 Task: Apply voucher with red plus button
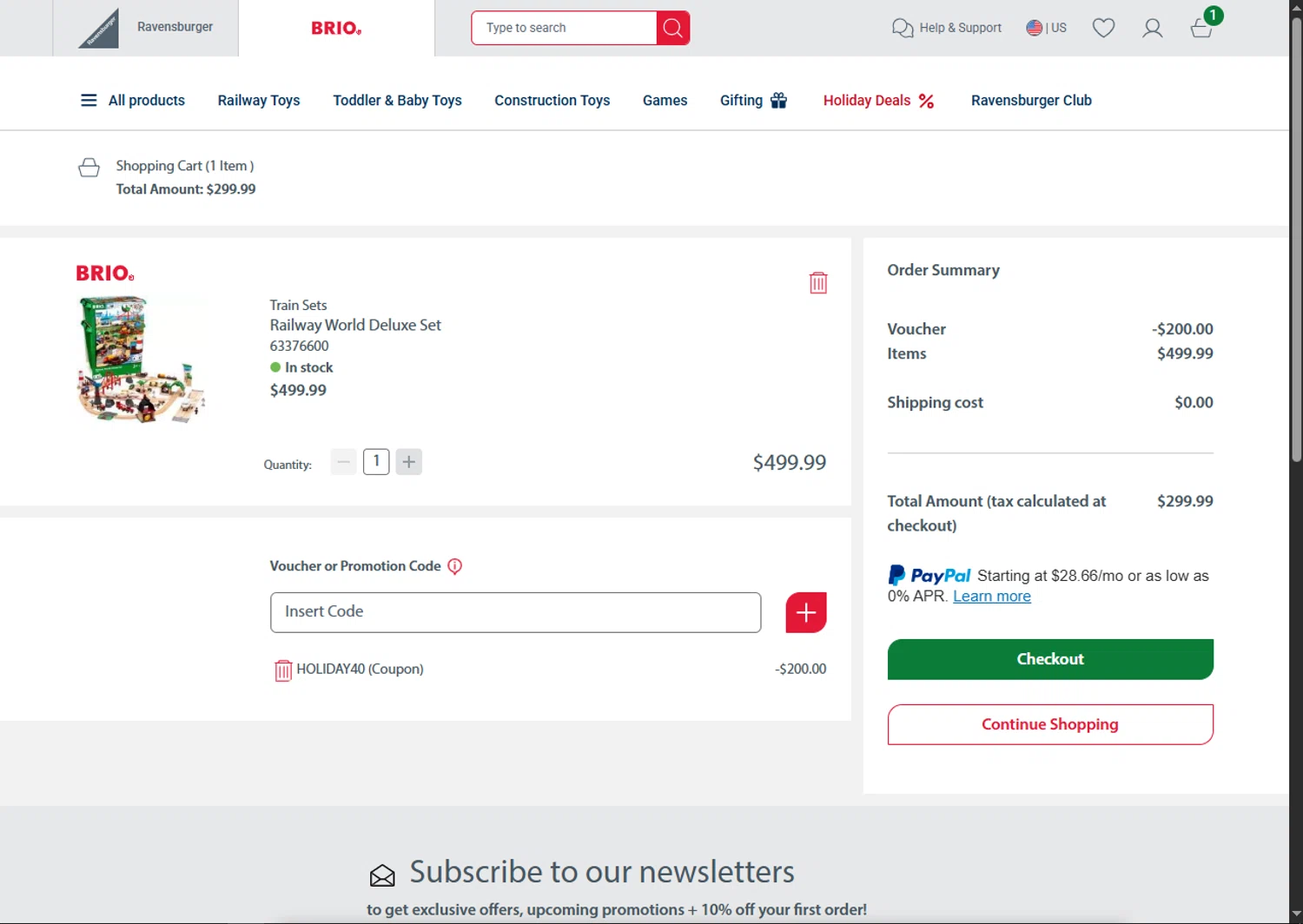806,612
